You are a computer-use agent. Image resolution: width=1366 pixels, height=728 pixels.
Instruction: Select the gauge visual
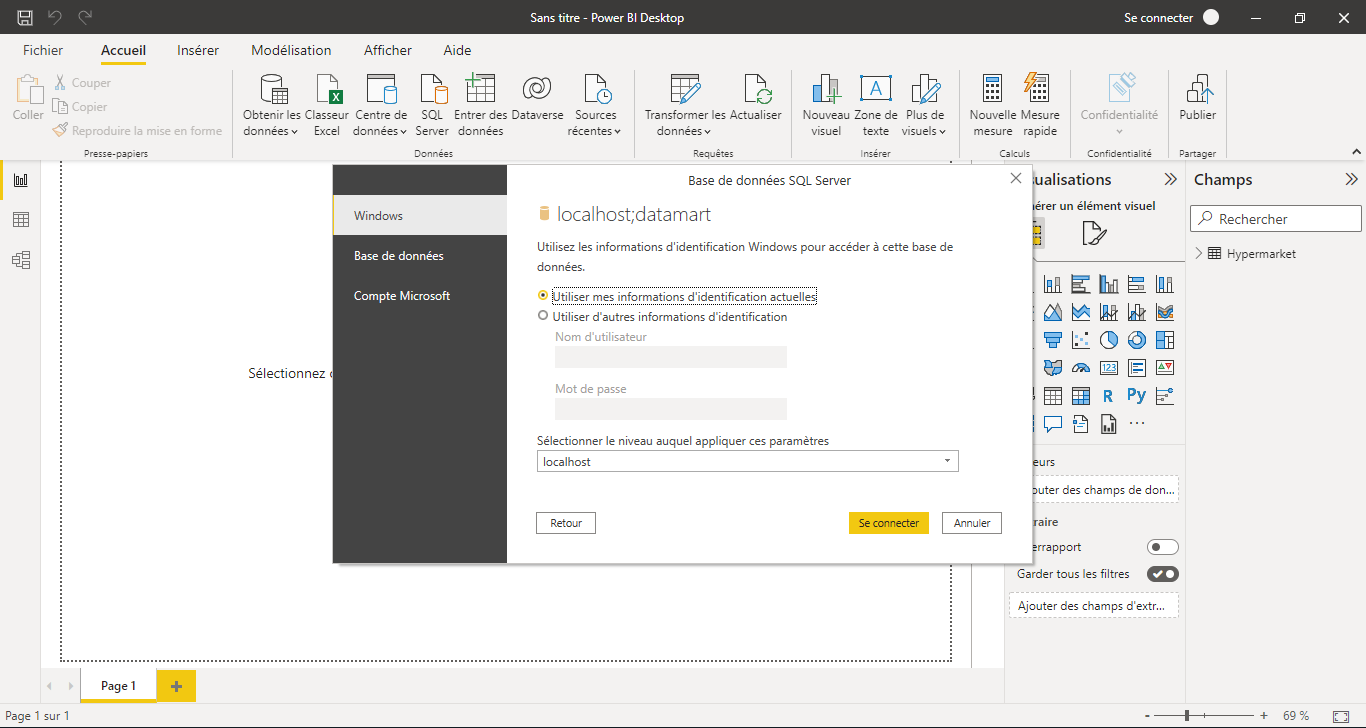click(1080, 368)
